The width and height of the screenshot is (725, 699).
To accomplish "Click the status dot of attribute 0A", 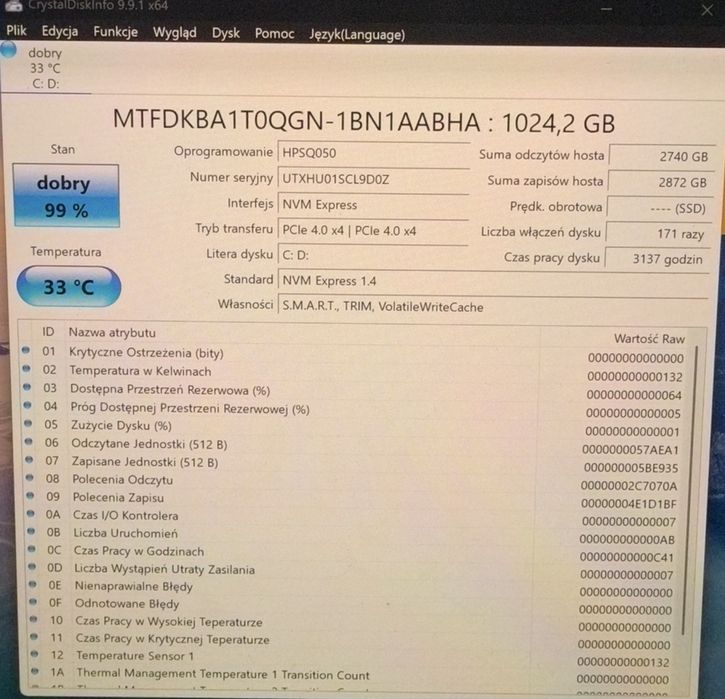I will (31, 514).
